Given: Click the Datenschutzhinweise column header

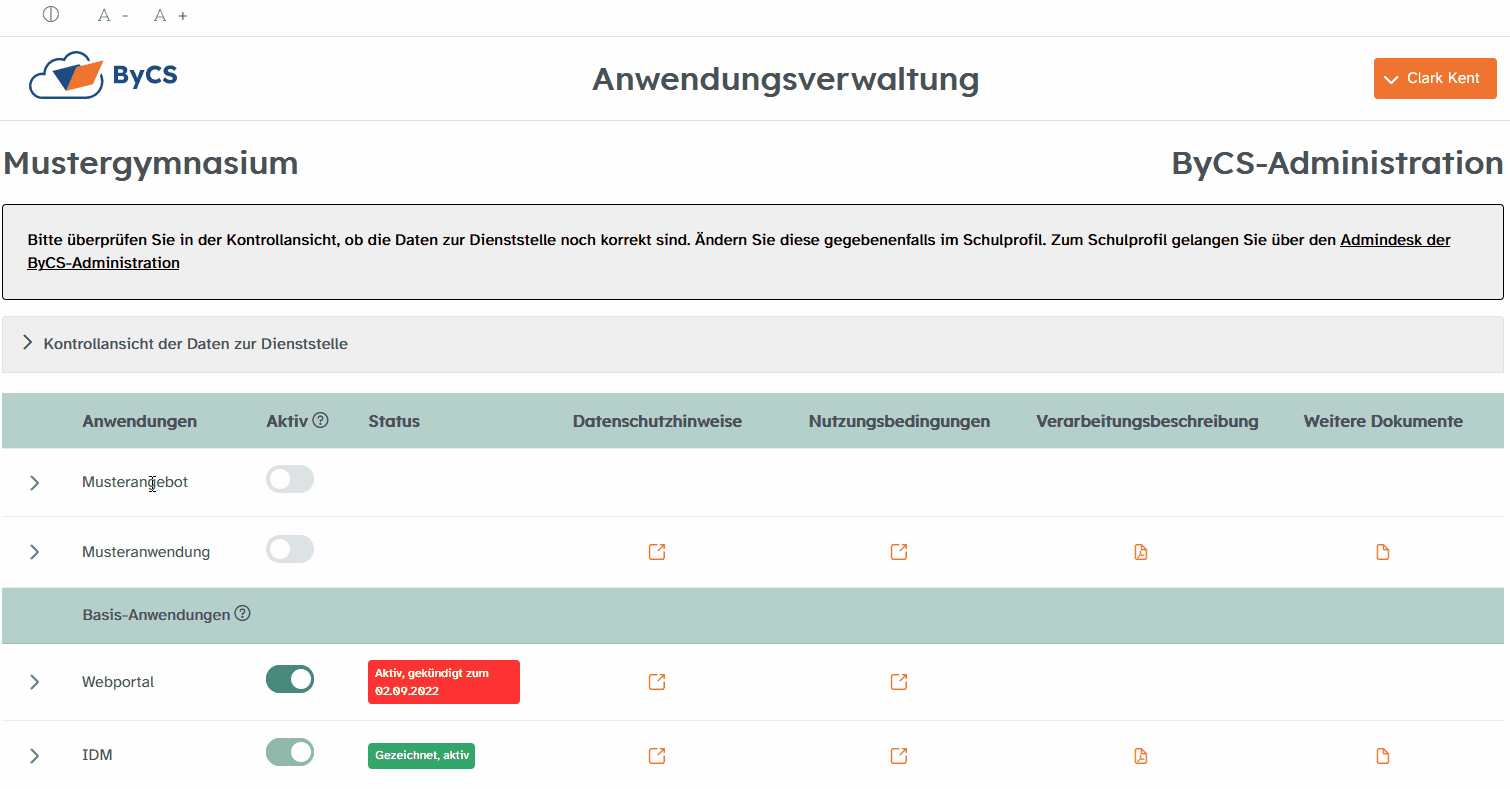Looking at the screenshot, I should tap(657, 421).
